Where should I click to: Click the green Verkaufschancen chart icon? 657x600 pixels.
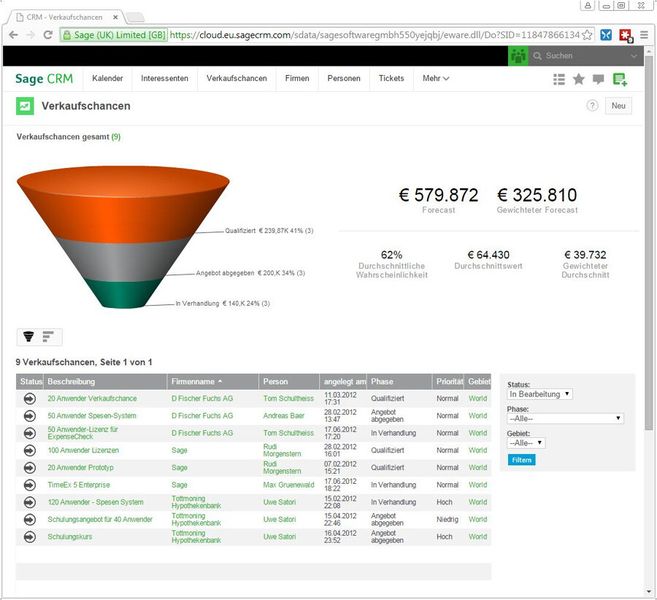click(25, 106)
